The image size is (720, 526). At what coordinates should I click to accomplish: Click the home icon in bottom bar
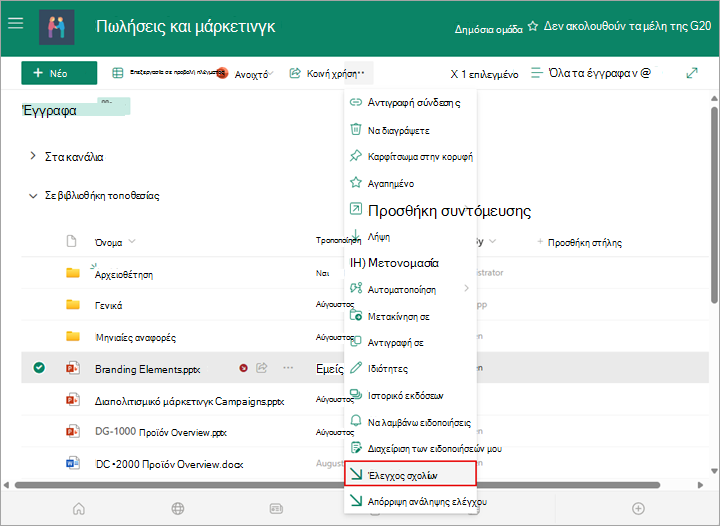(x=79, y=509)
